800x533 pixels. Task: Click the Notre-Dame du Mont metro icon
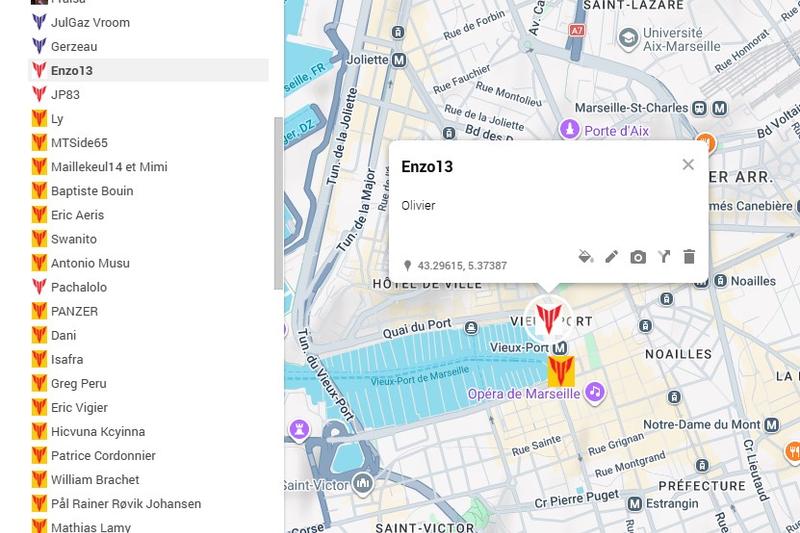pyautogui.click(x=771, y=424)
